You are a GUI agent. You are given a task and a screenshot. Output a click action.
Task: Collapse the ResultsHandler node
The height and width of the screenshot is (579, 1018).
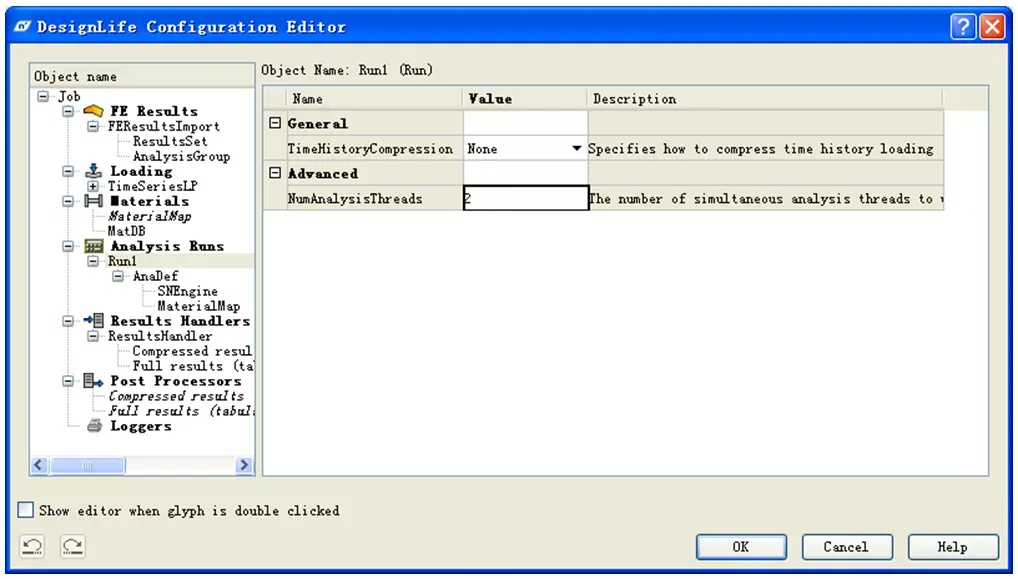coord(93,336)
